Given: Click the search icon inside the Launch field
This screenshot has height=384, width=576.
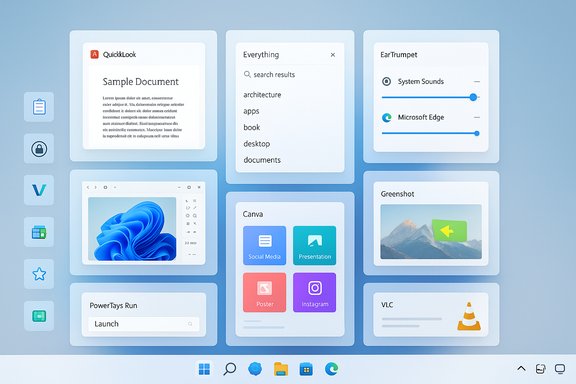Looking at the screenshot, I should 190,324.
